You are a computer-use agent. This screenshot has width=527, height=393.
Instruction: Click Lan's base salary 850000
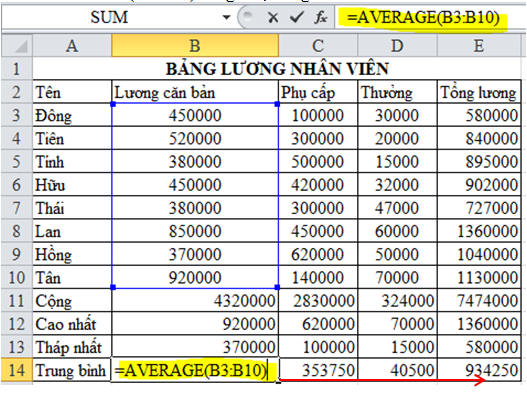pos(195,231)
